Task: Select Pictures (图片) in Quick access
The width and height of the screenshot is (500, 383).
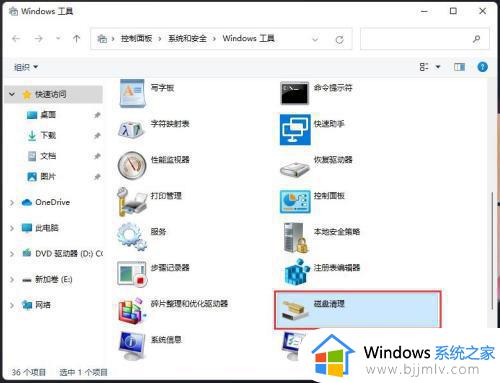Action: pos(48,176)
